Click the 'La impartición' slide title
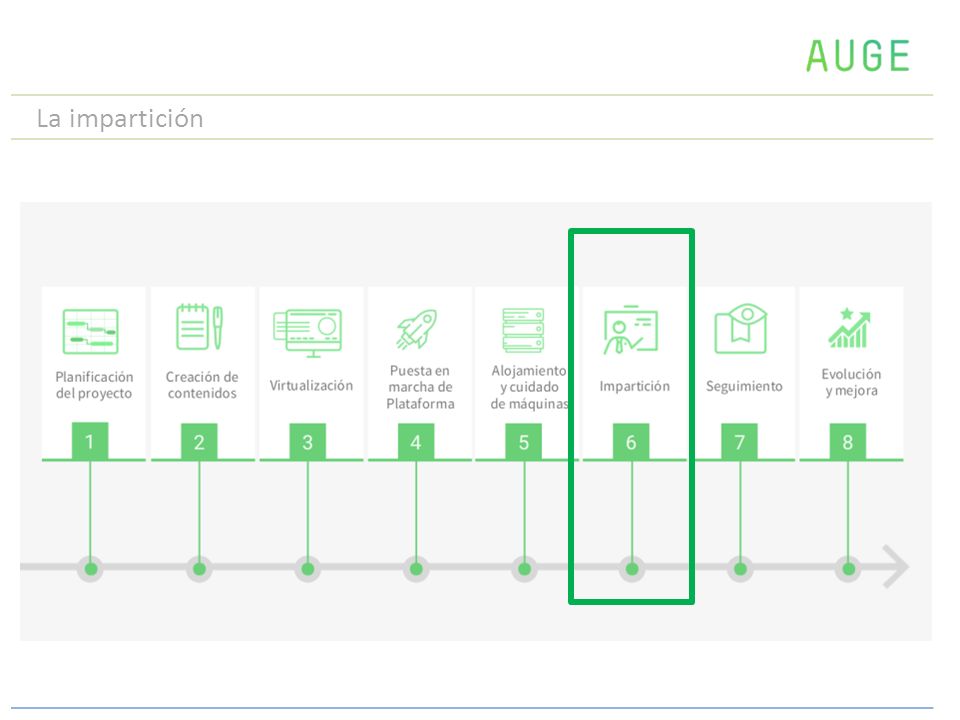The width and height of the screenshot is (960, 720). tap(120, 118)
